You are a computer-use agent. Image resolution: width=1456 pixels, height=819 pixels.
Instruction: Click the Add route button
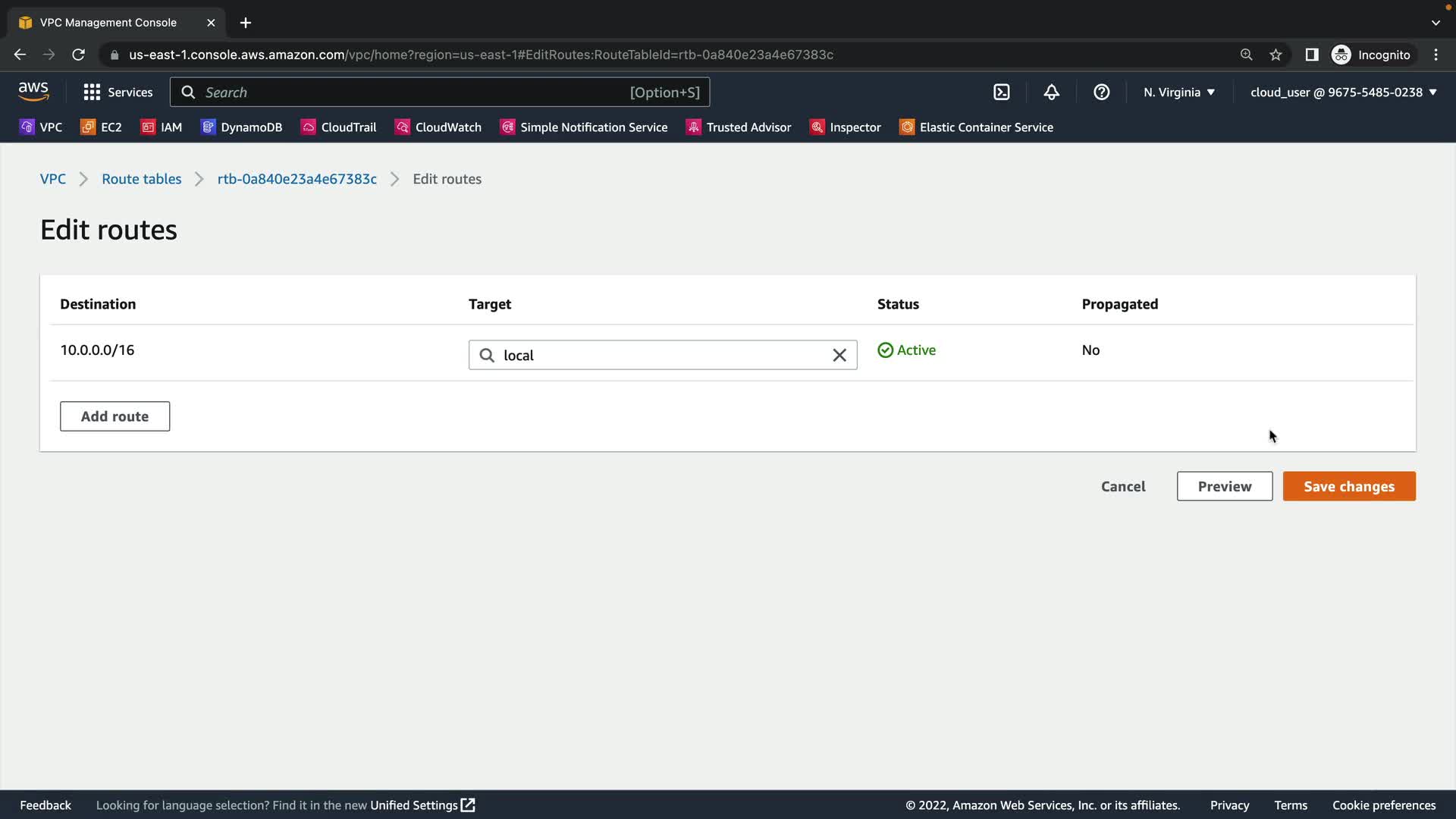pyautogui.click(x=115, y=416)
